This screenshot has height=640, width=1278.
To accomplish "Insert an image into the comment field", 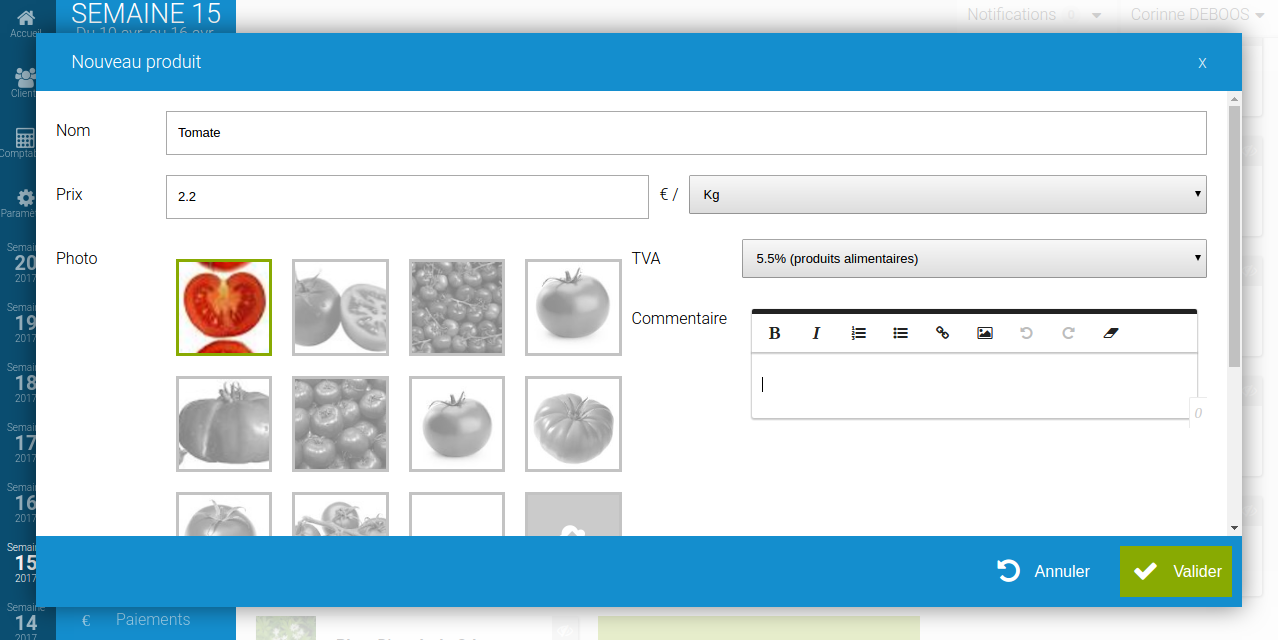I will 984,333.
